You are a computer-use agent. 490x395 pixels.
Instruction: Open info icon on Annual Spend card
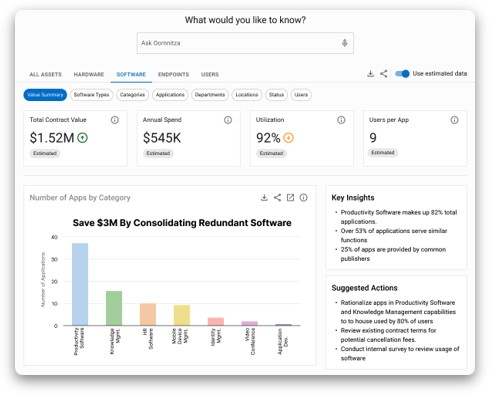pos(228,120)
